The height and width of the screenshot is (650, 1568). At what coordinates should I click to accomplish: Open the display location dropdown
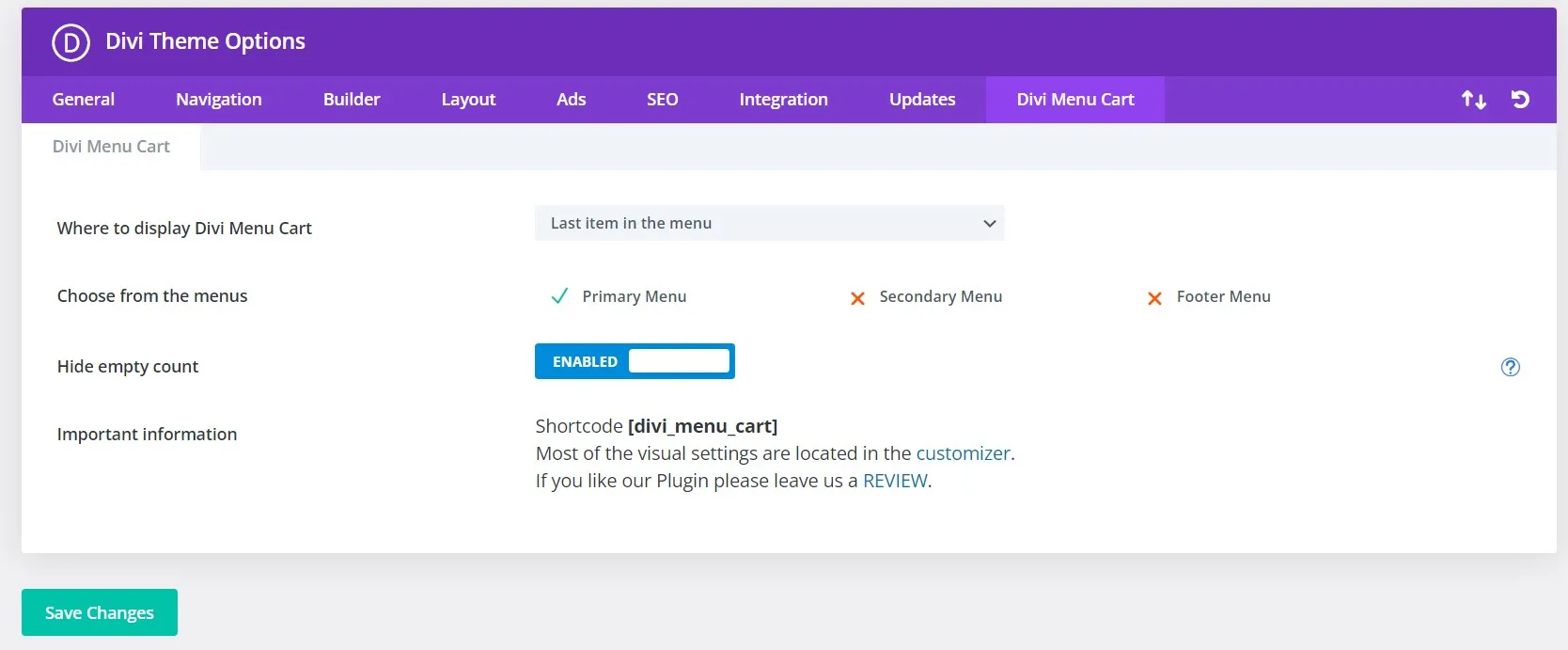pos(769,223)
